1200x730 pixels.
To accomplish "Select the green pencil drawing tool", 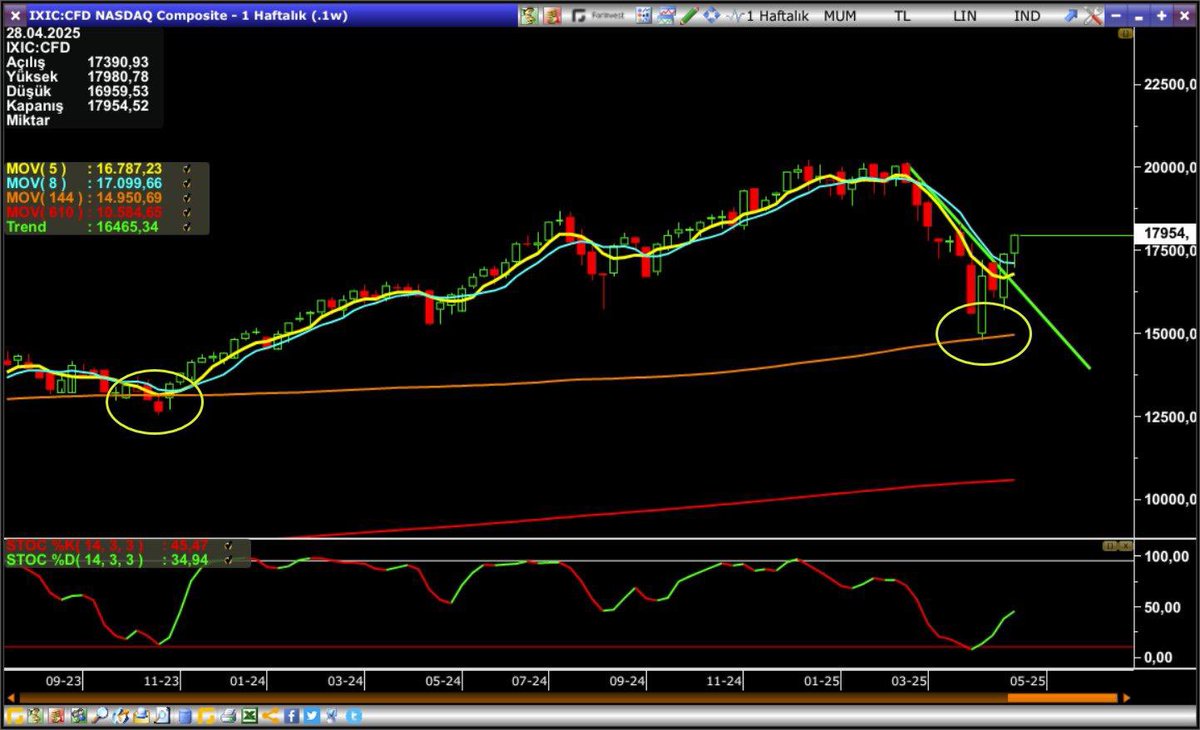I will point(689,15).
